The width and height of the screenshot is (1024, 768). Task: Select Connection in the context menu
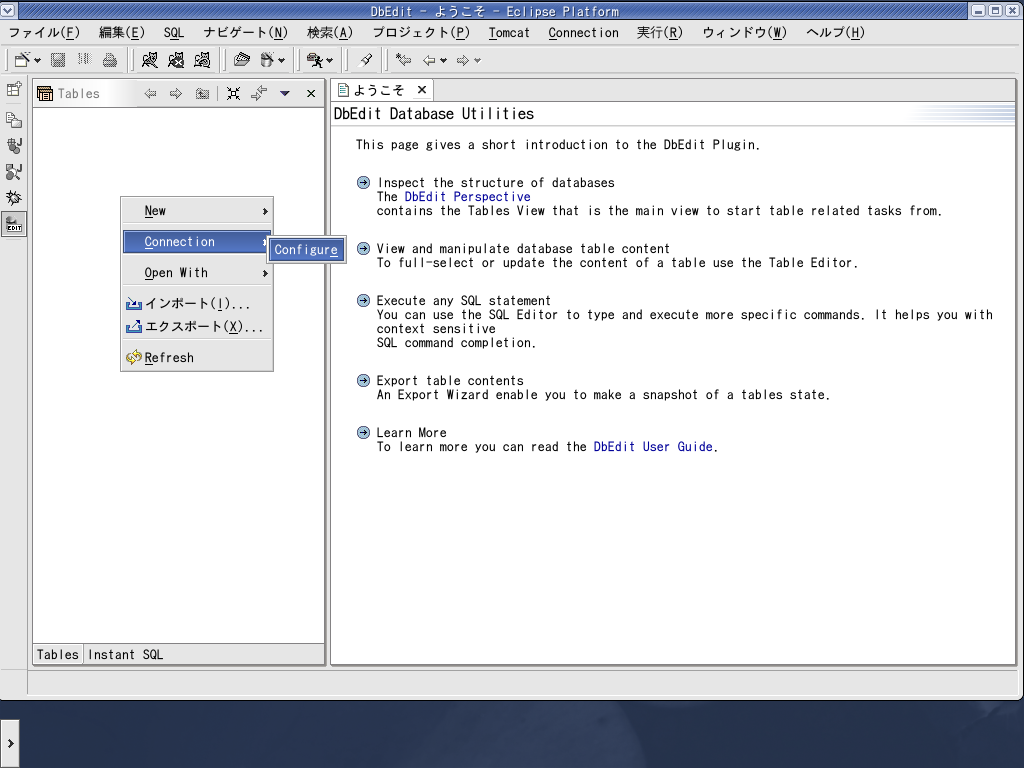(197, 242)
